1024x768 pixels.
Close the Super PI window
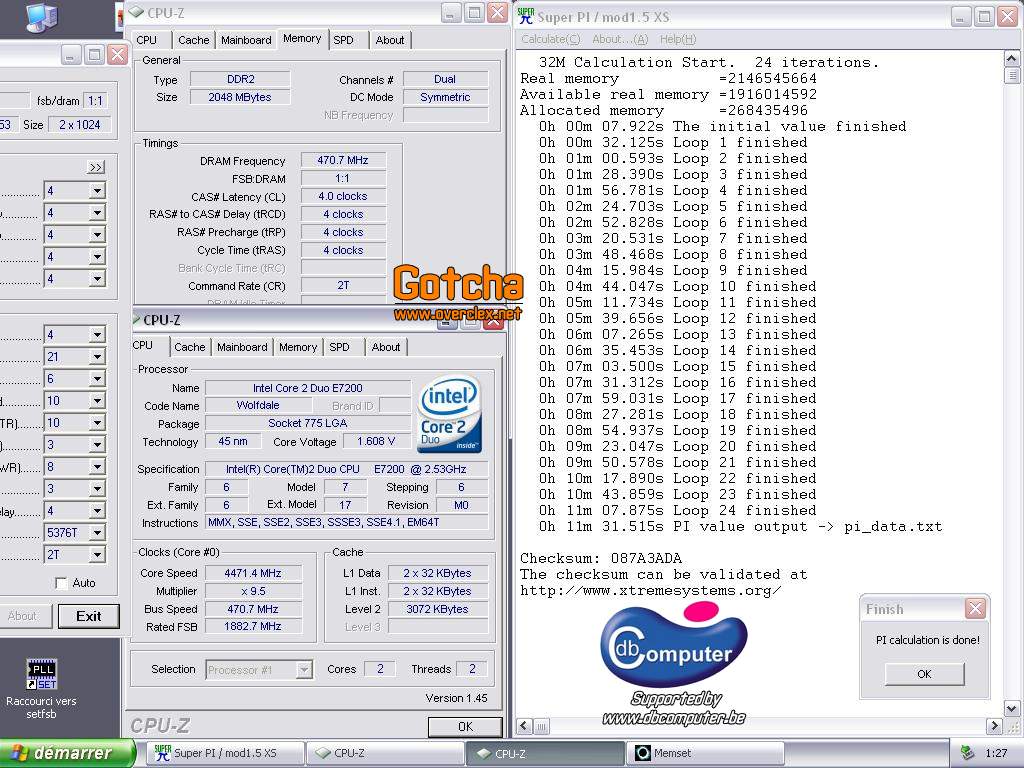(1008, 16)
